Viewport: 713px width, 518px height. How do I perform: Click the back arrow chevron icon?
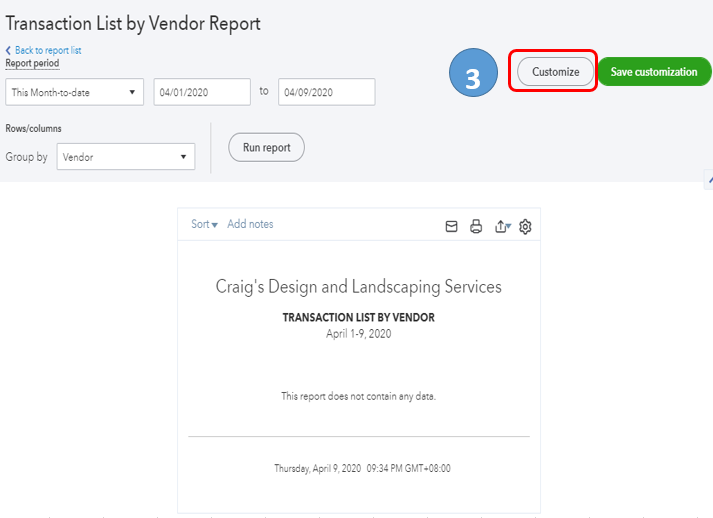pos(8,50)
